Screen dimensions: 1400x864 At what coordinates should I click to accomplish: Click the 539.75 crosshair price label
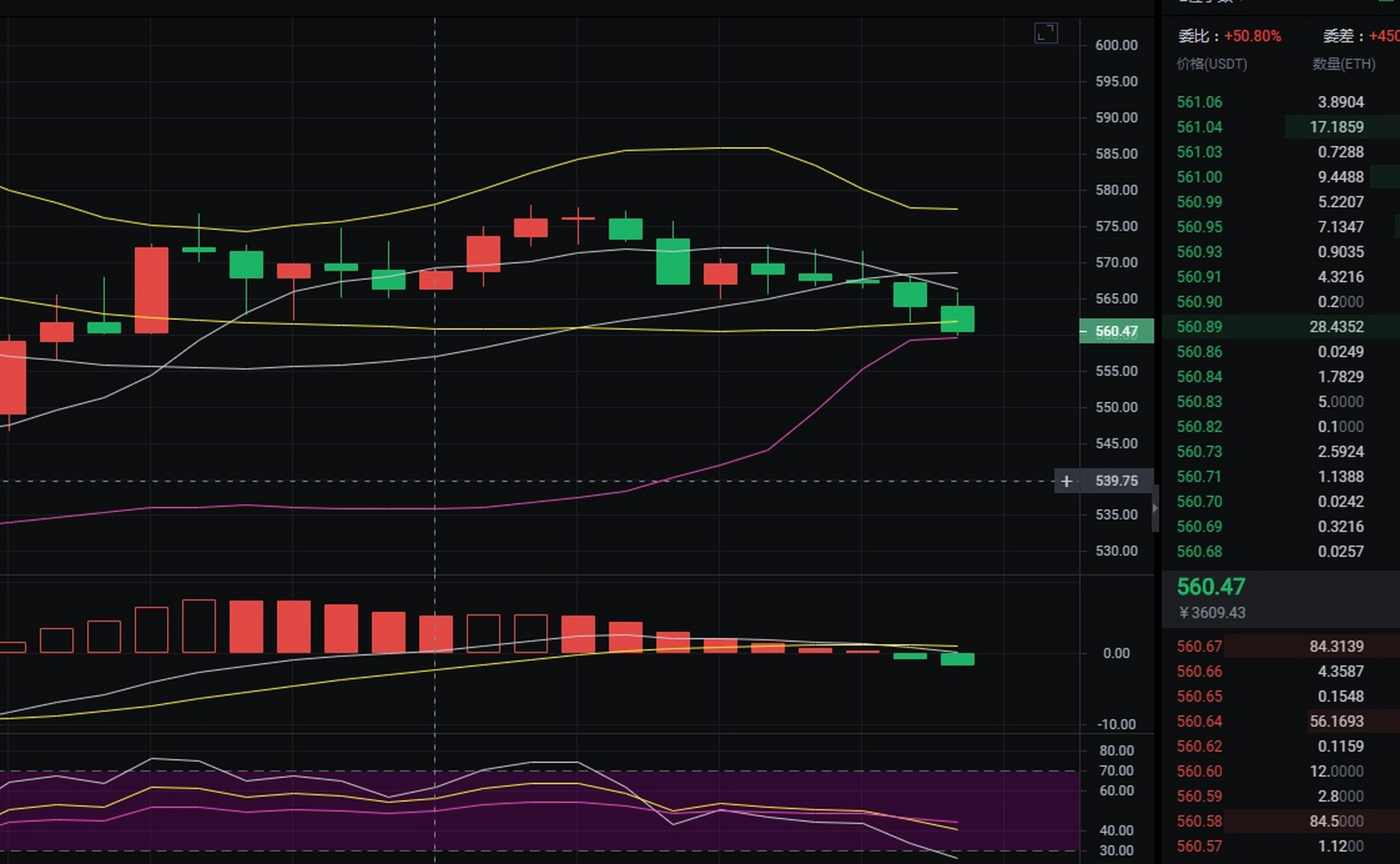[x=1117, y=481]
